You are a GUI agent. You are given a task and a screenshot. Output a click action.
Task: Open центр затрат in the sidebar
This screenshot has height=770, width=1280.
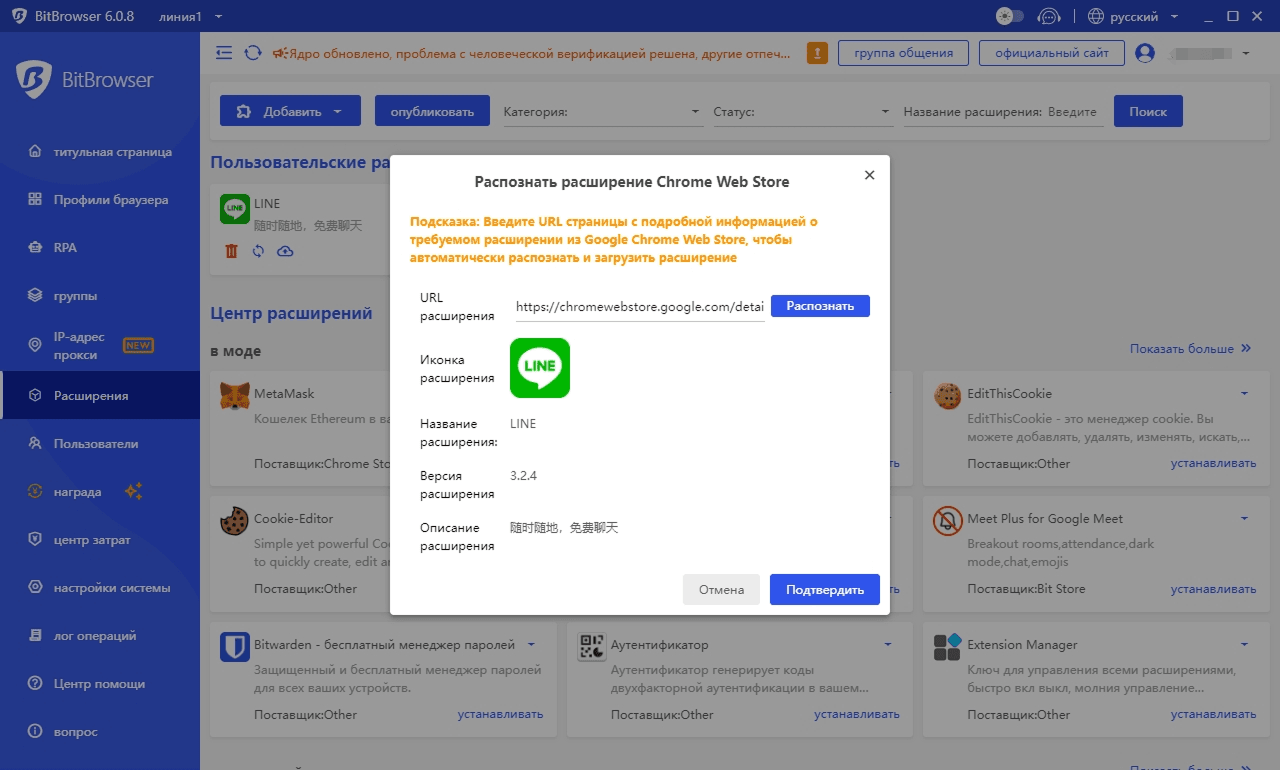coord(100,540)
